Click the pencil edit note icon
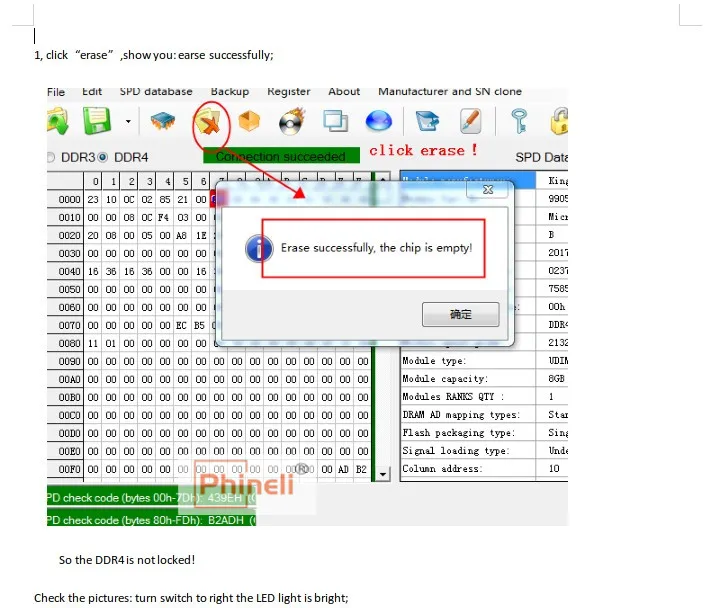 point(471,121)
